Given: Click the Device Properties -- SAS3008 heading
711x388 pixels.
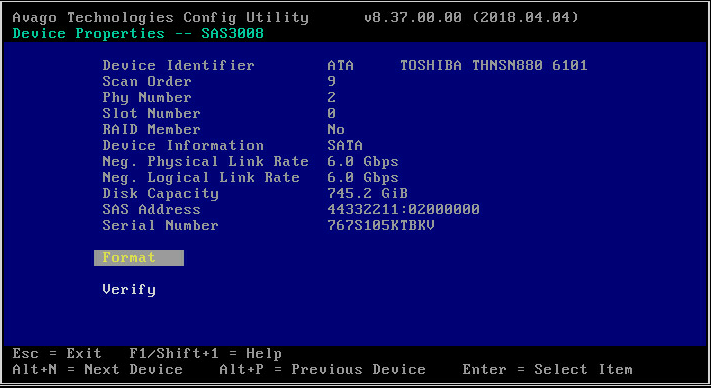Looking at the screenshot, I should coord(138,34).
